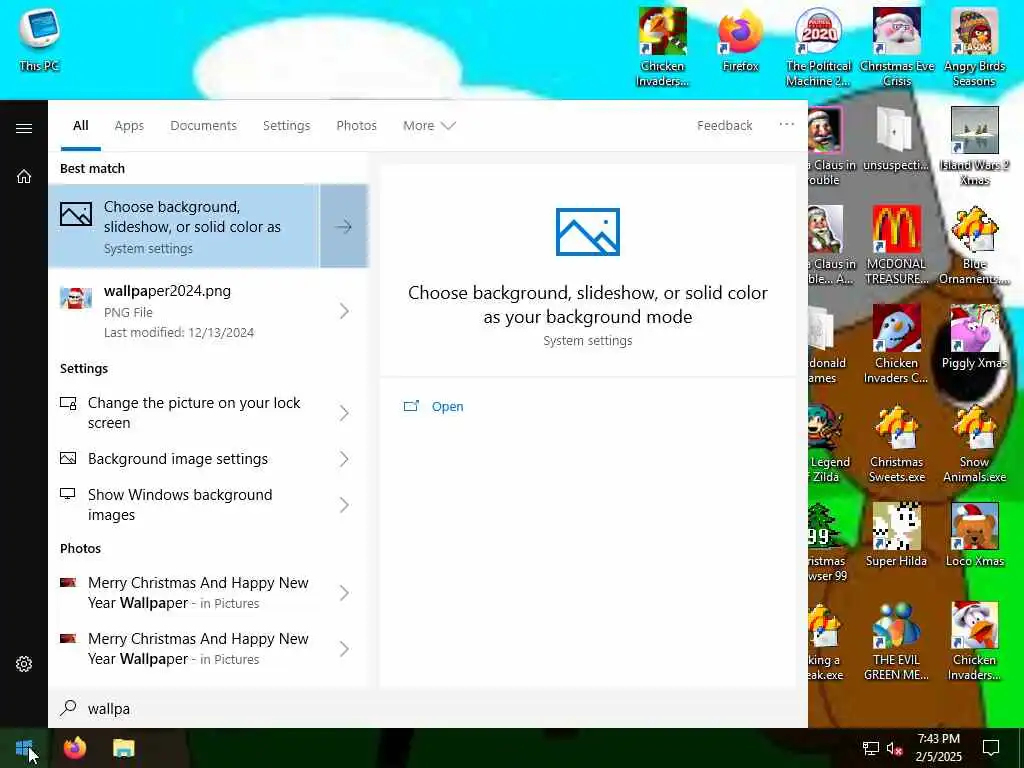
Task: Click the Windows Start button
Action: 24,748
